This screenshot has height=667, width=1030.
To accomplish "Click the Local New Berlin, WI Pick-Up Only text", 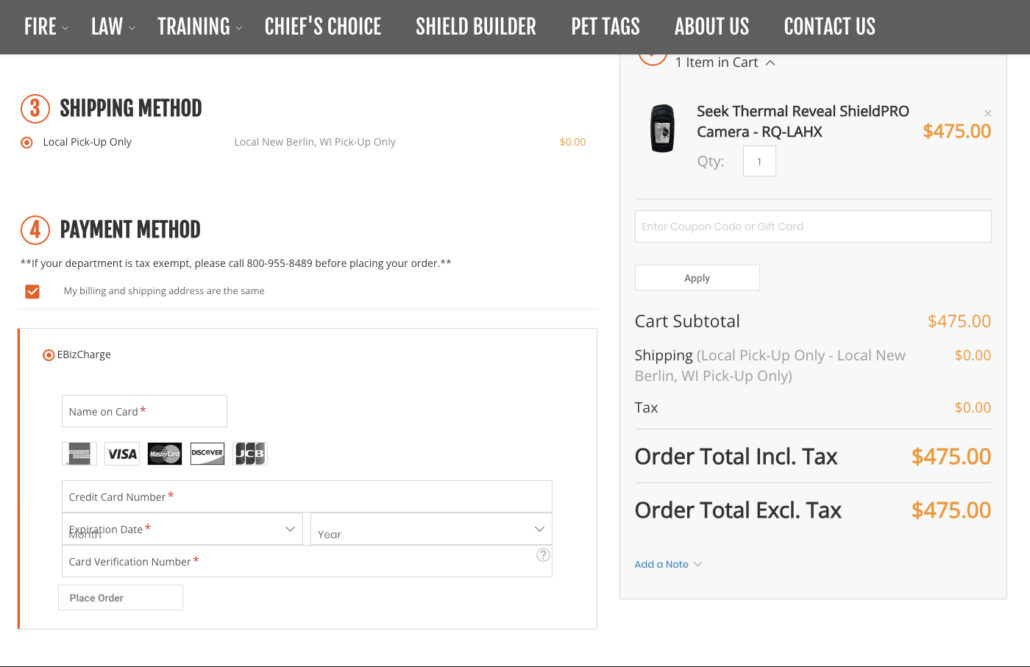I will coord(315,142).
